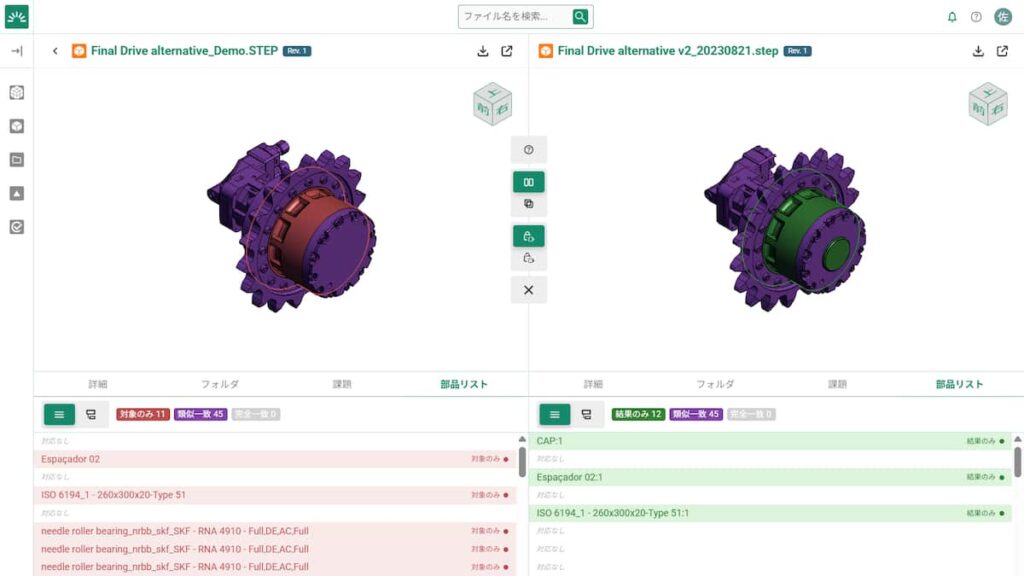Select side-by-side comparison view
This screenshot has height=576, width=1024.
528,182
